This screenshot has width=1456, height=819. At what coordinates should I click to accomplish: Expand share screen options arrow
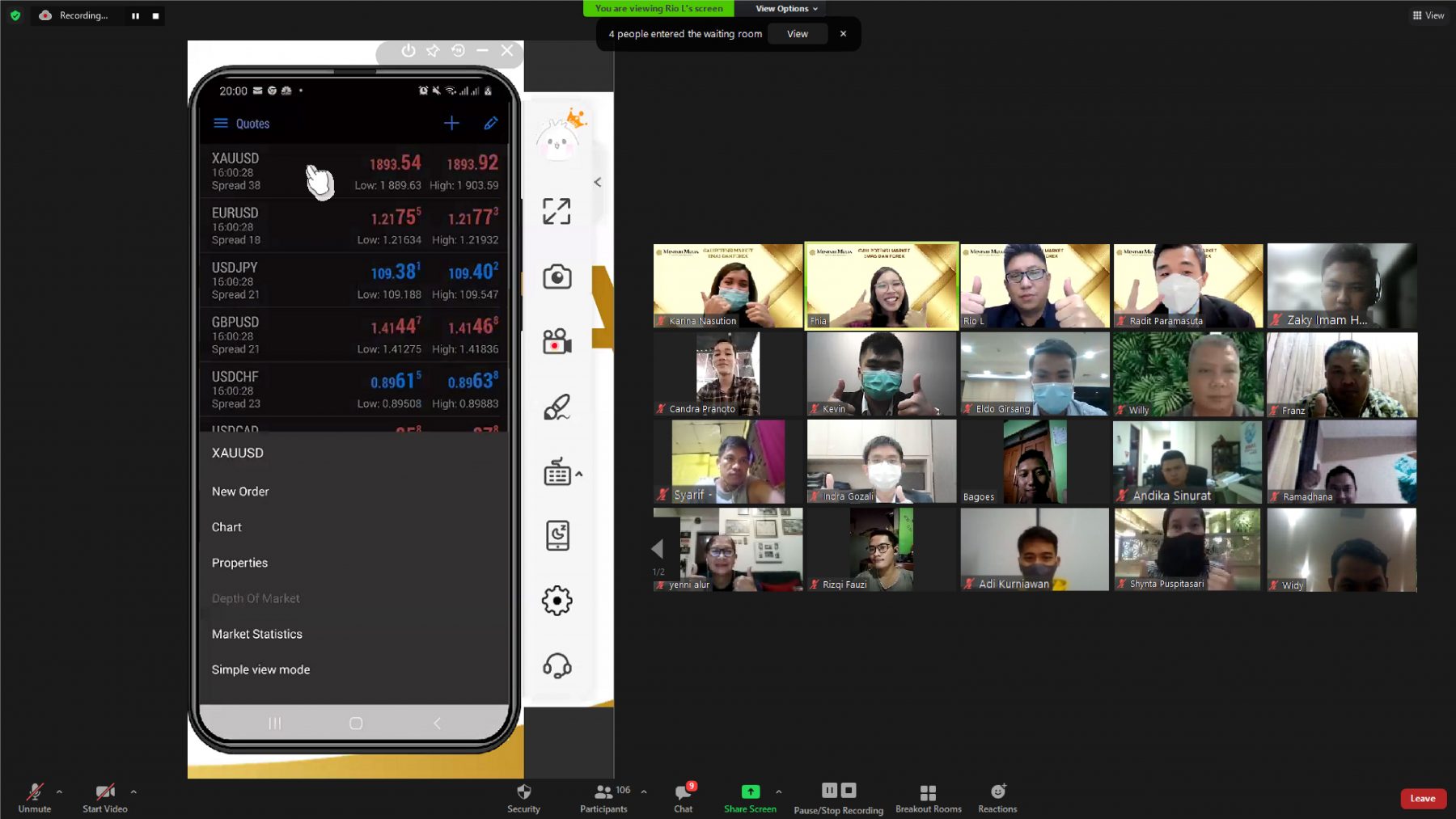tap(778, 792)
